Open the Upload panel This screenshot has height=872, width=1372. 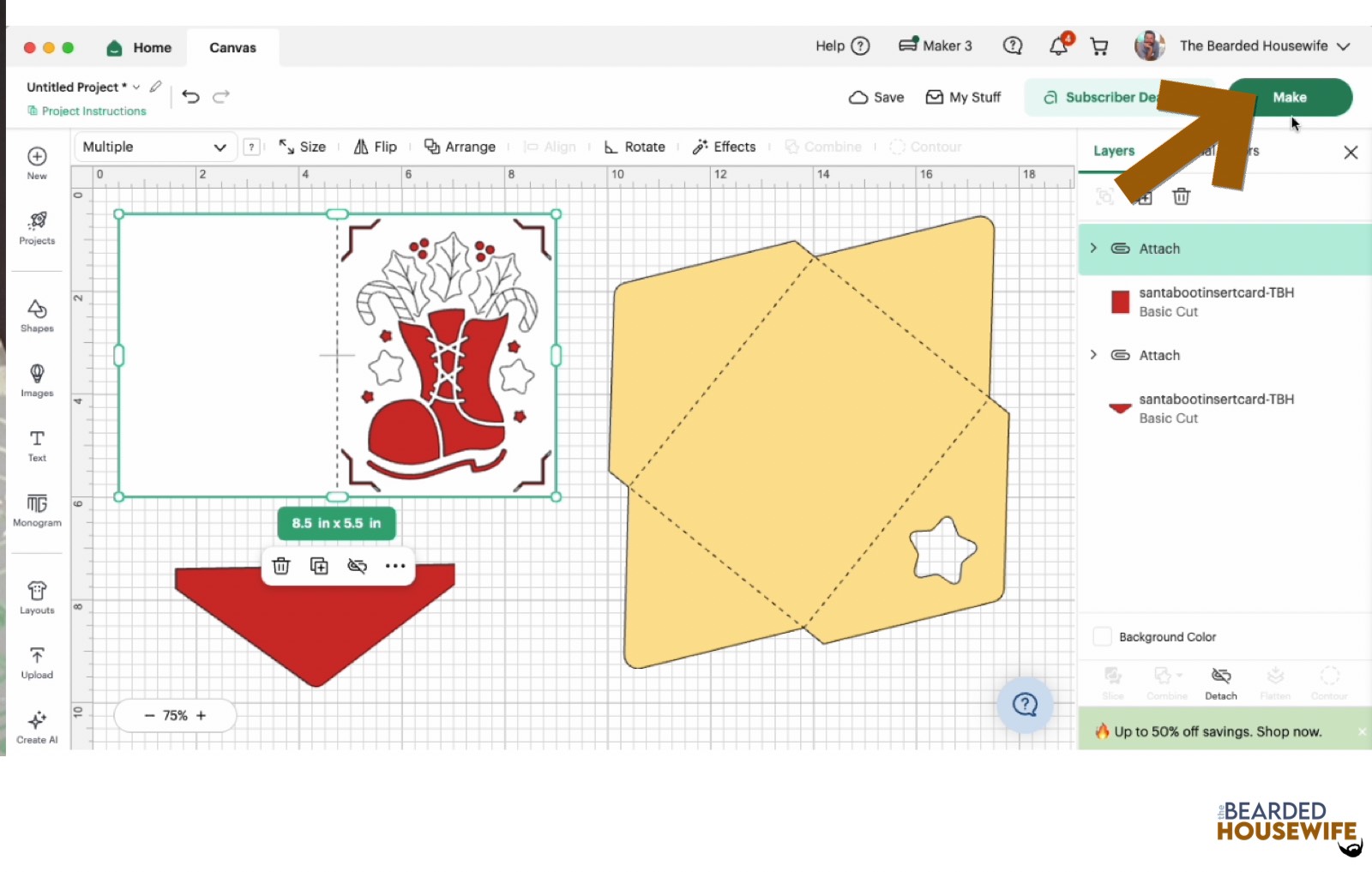click(37, 663)
